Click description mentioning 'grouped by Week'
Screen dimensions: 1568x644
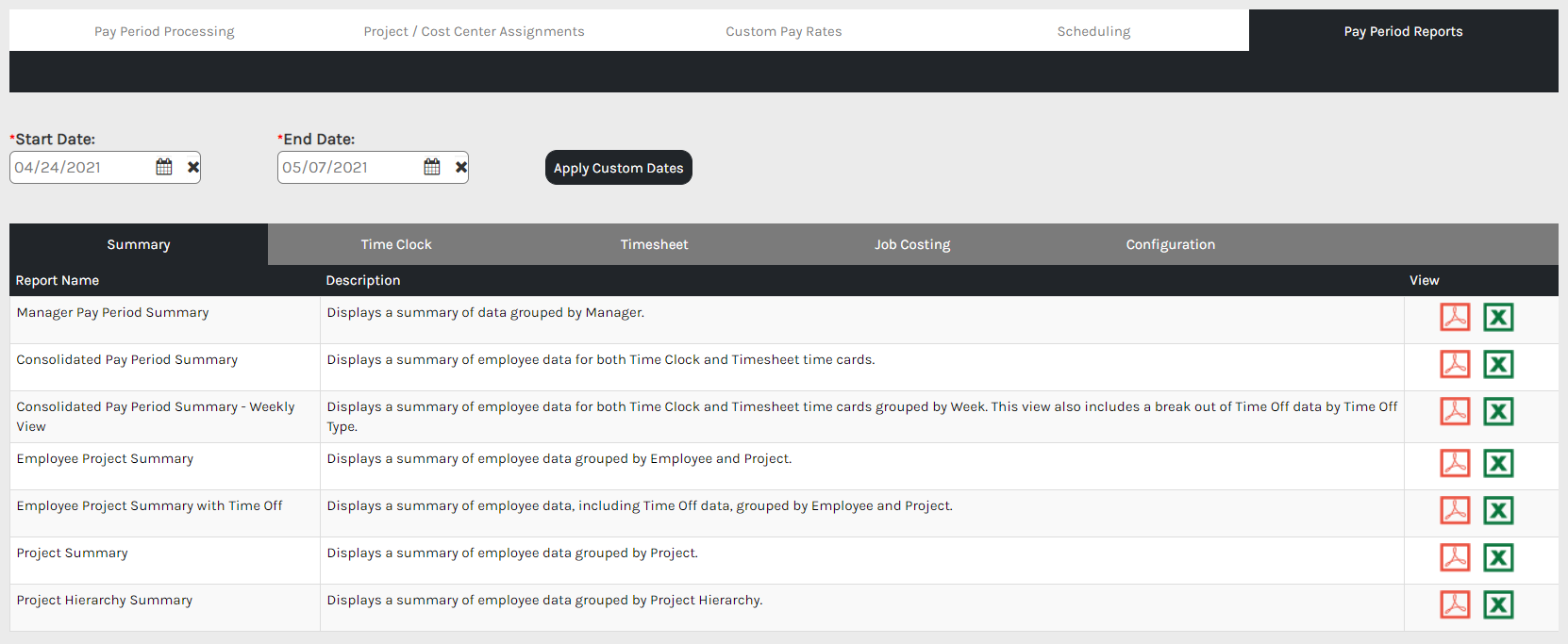point(862,417)
